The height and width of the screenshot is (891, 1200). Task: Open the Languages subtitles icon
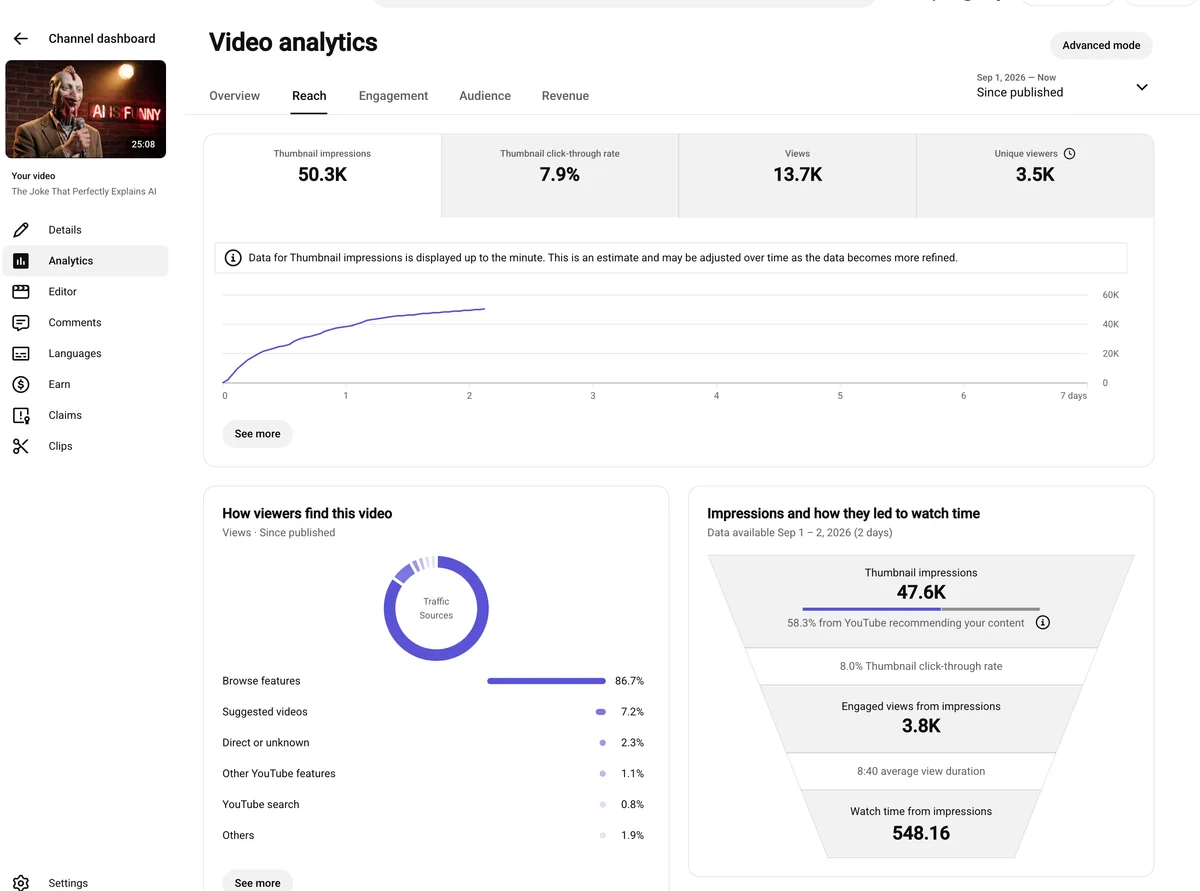[x=21, y=354]
